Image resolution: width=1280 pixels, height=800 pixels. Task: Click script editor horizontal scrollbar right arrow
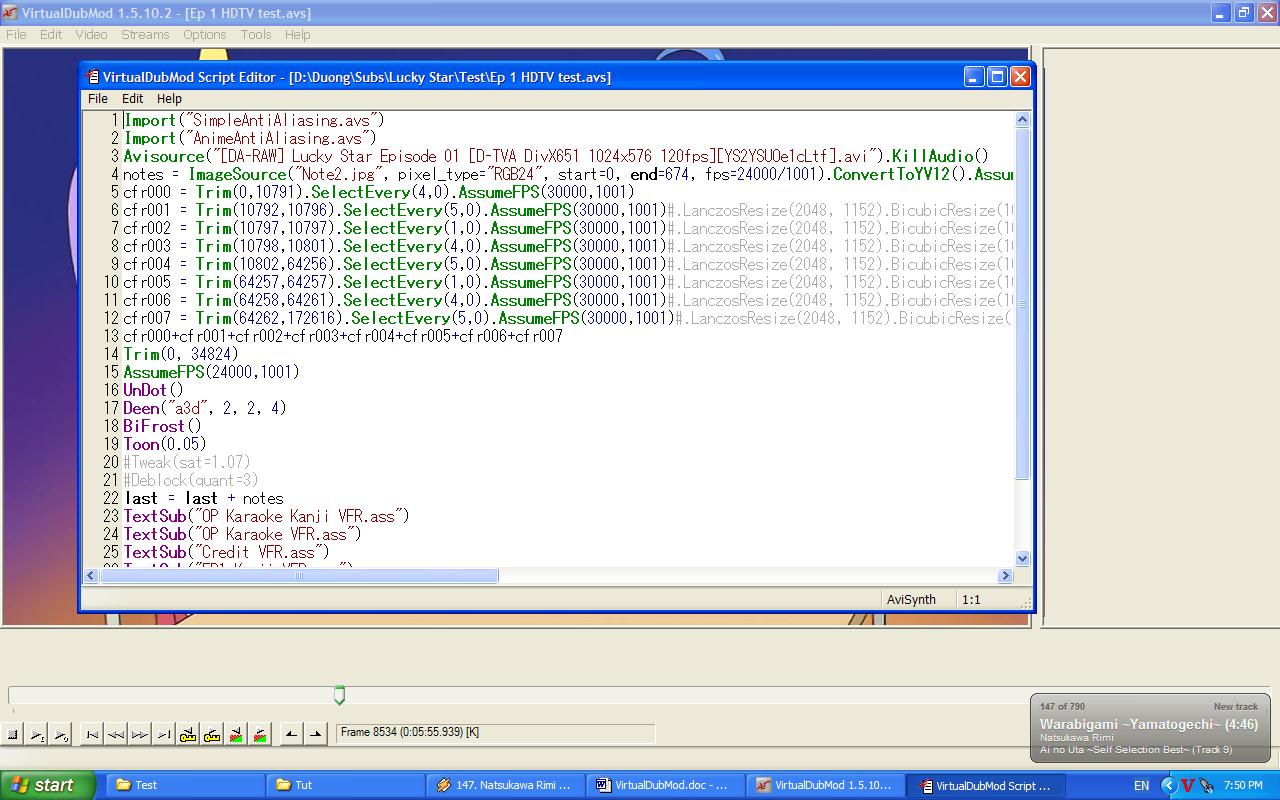point(1005,575)
